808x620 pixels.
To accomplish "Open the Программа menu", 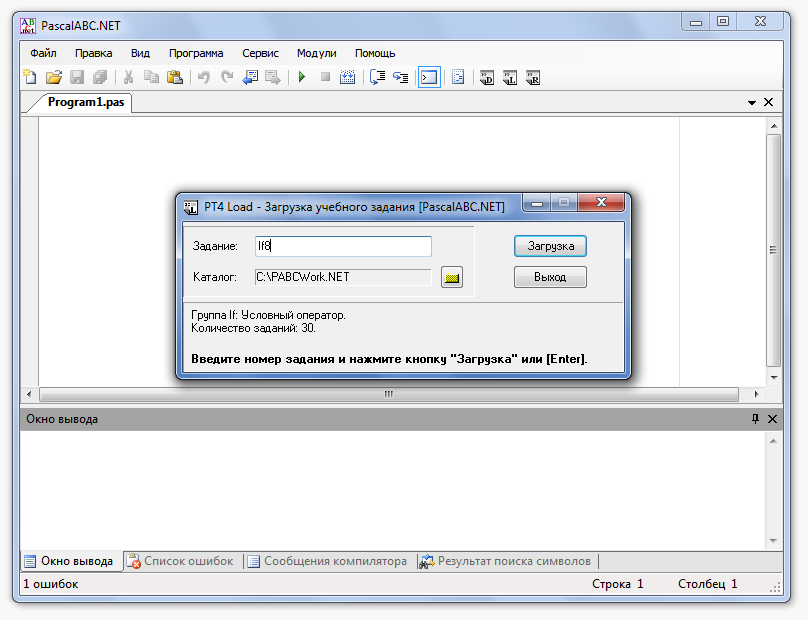I will (x=196, y=53).
